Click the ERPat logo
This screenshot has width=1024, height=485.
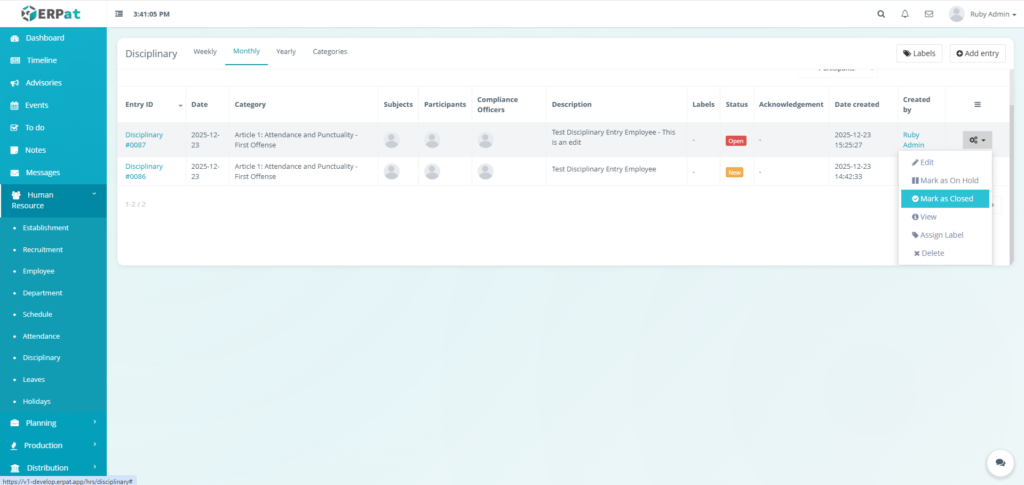pyautogui.click(x=53, y=14)
